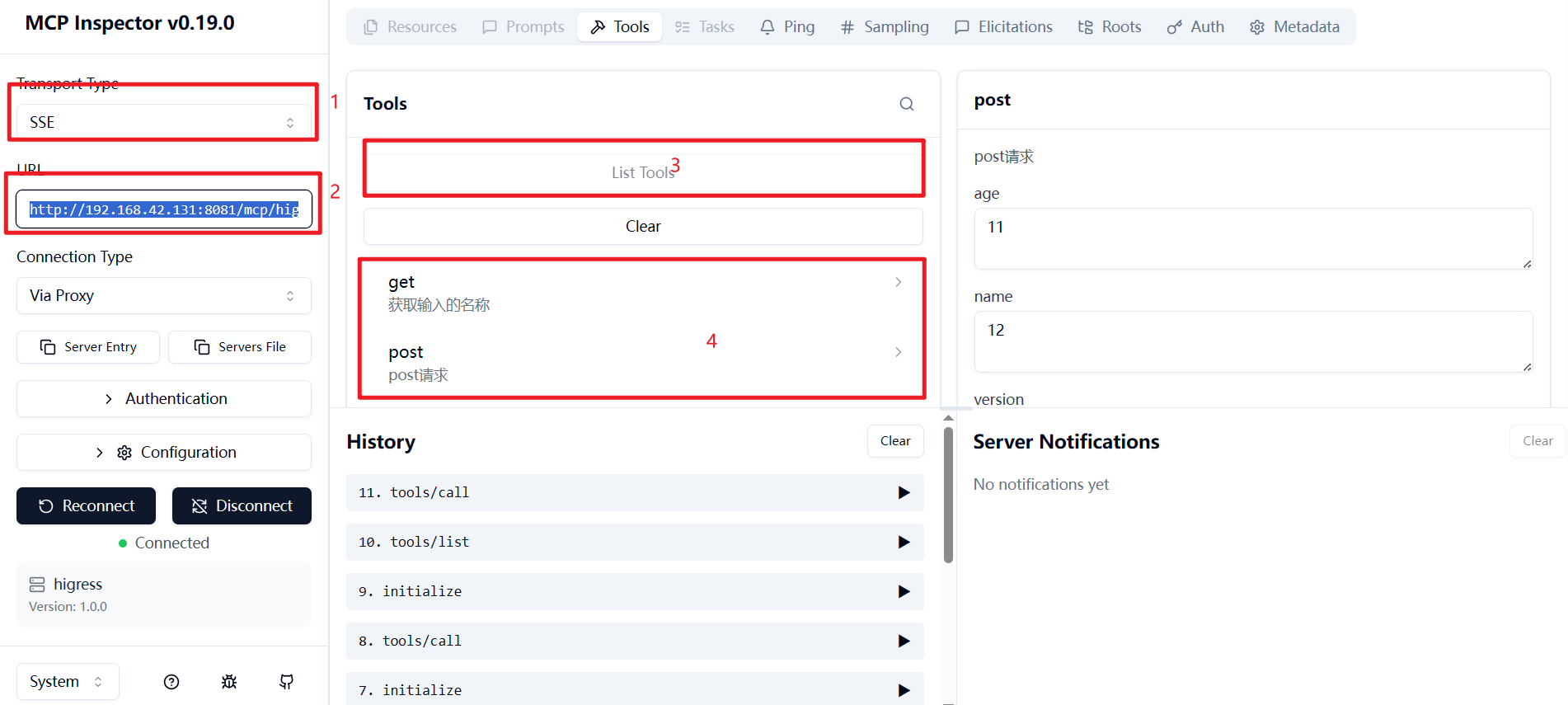This screenshot has height=705, width=1568.
Task: Expand history entry 7 initialize
Action: point(635,689)
